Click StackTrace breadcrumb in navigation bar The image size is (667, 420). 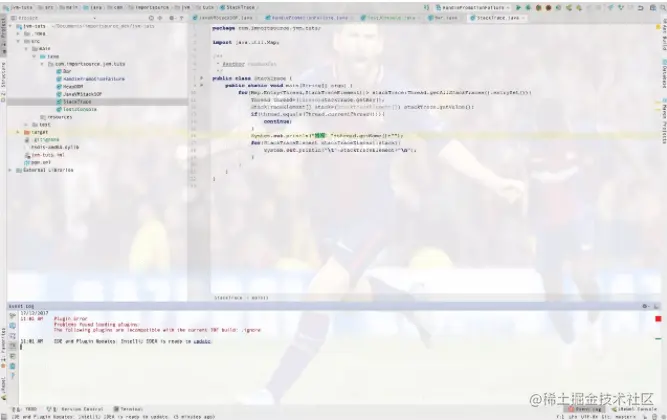[x=238, y=7]
